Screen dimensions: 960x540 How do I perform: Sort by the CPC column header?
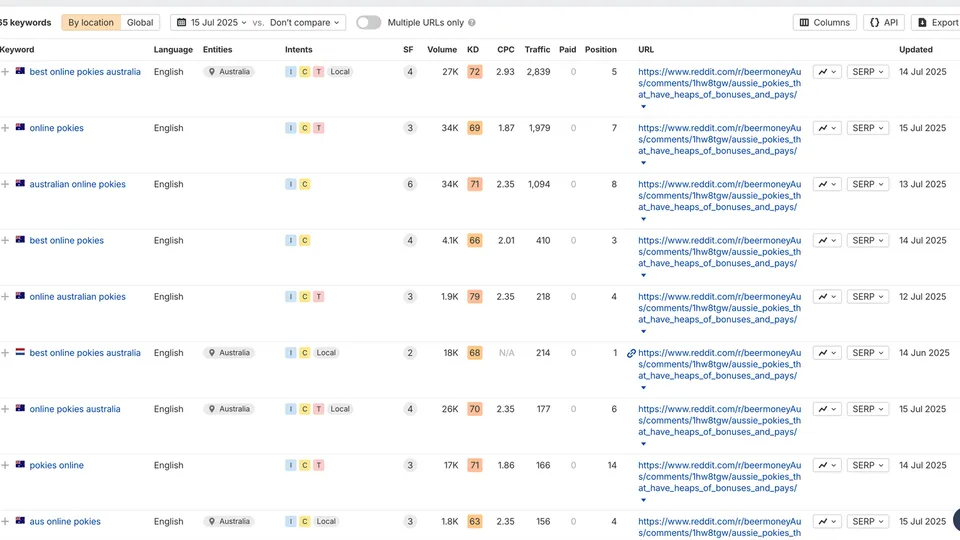tap(506, 50)
